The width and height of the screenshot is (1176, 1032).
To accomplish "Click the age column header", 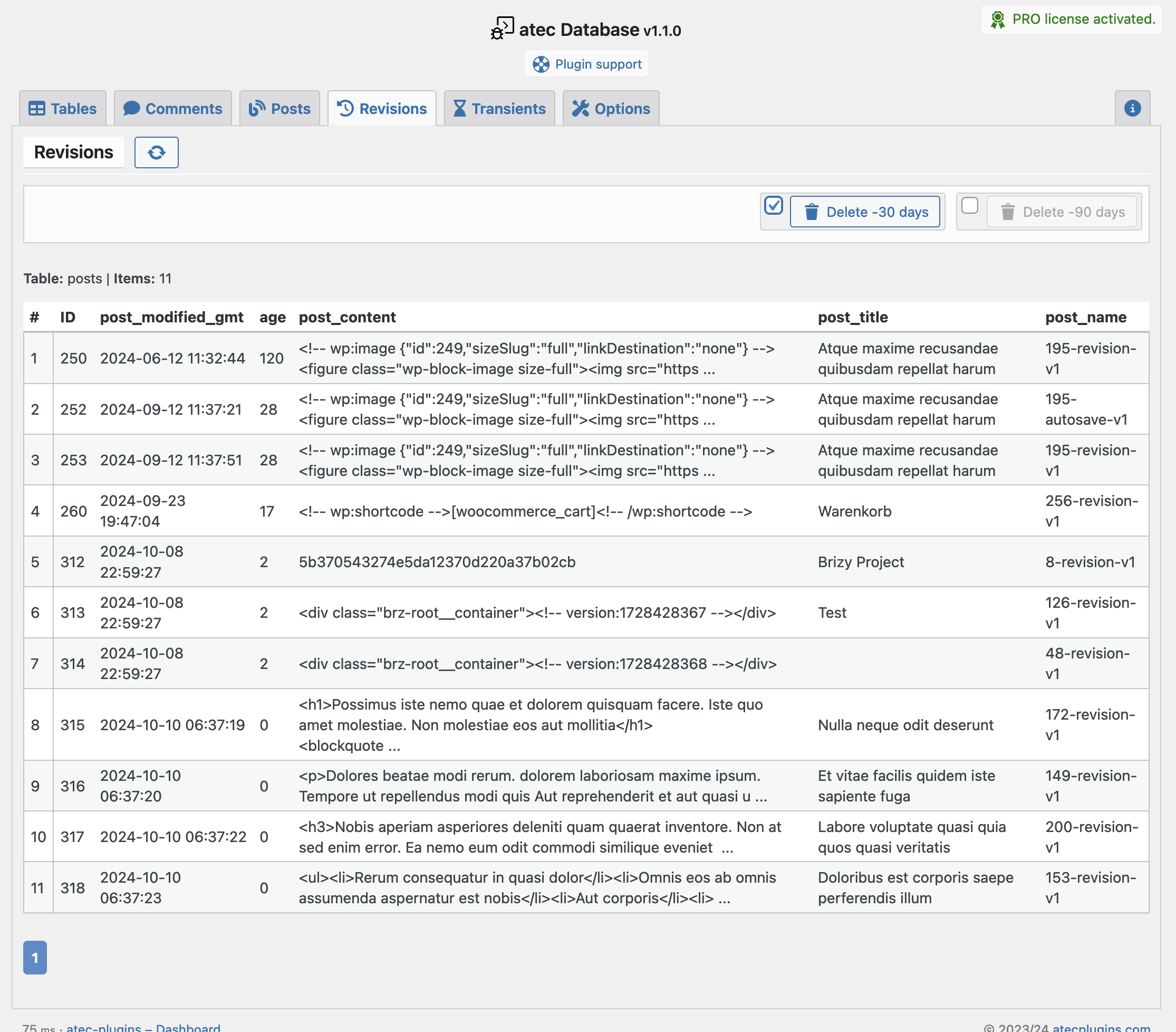I will coord(273,317).
